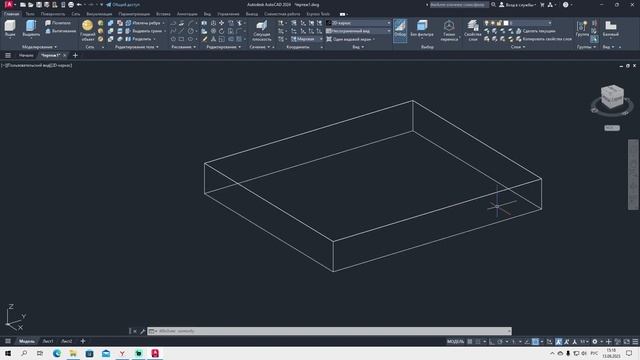Add a new layout with plus button

coord(83,341)
